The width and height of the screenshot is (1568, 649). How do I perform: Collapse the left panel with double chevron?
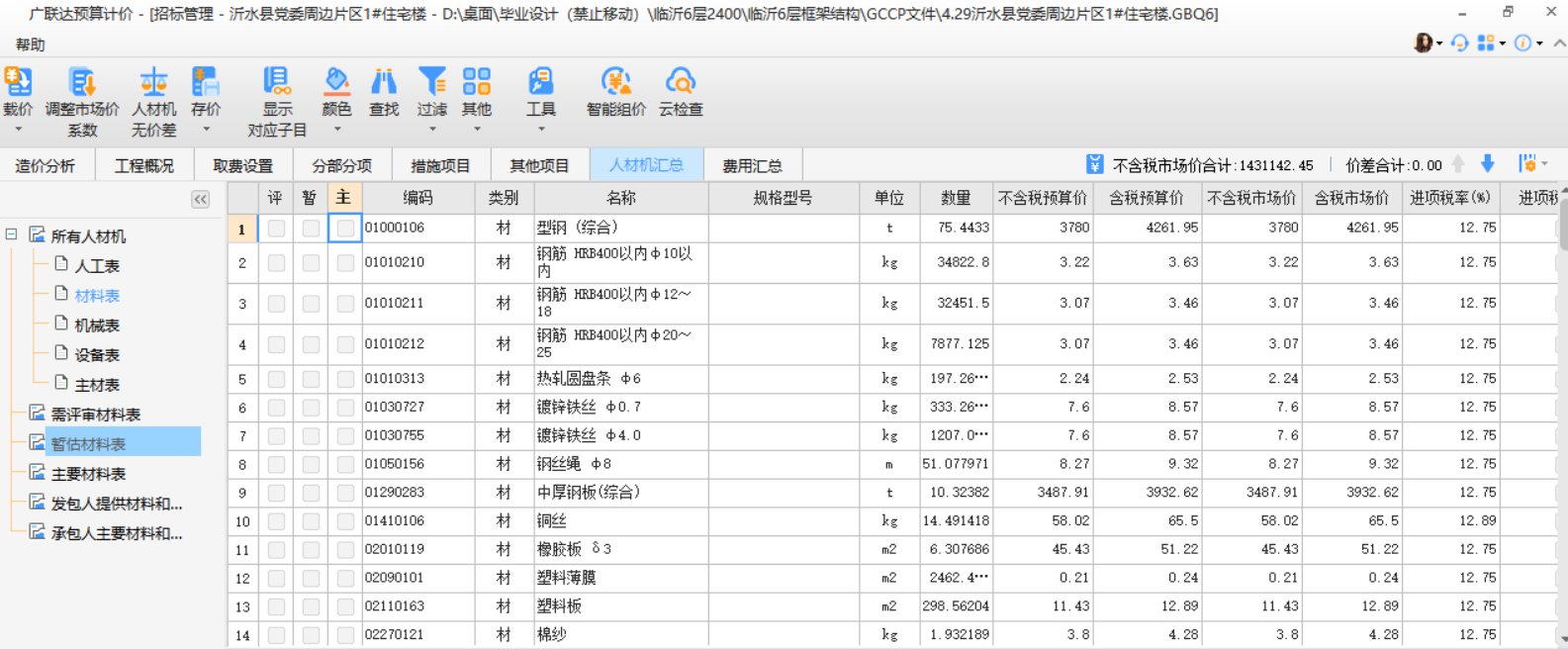[201, 199]
